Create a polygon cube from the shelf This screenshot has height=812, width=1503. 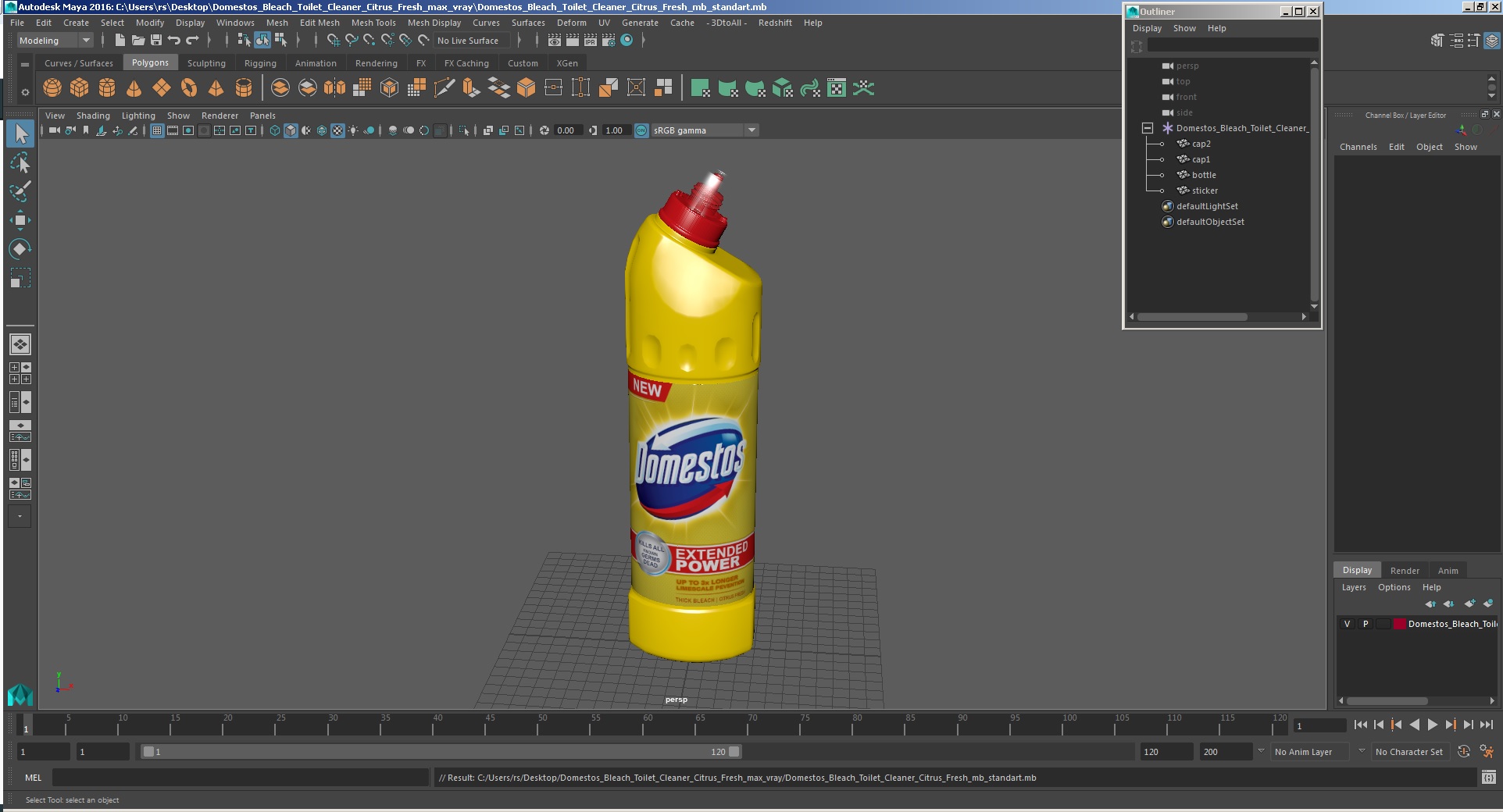pyautogui.click(x=80, y=88)
